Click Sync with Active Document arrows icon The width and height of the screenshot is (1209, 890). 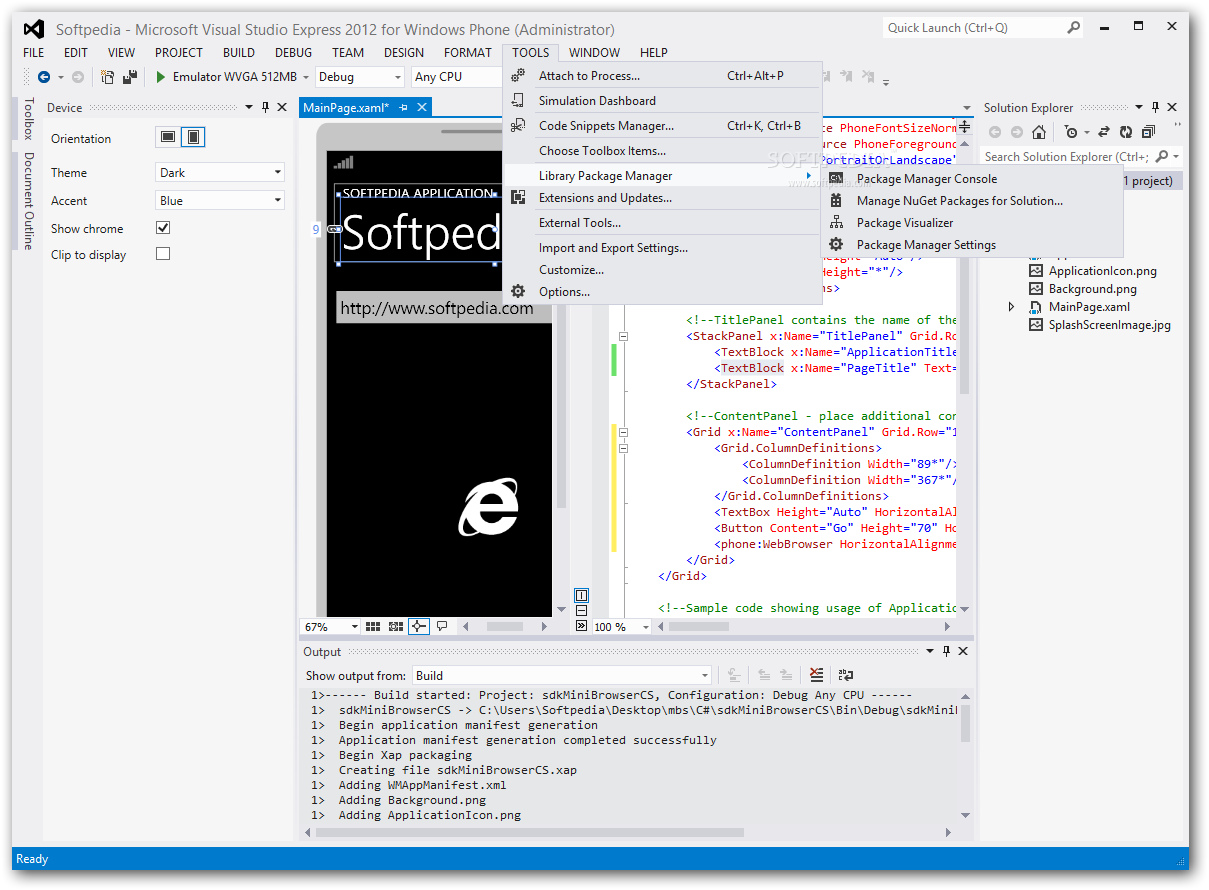click(x=1104, y=132)
